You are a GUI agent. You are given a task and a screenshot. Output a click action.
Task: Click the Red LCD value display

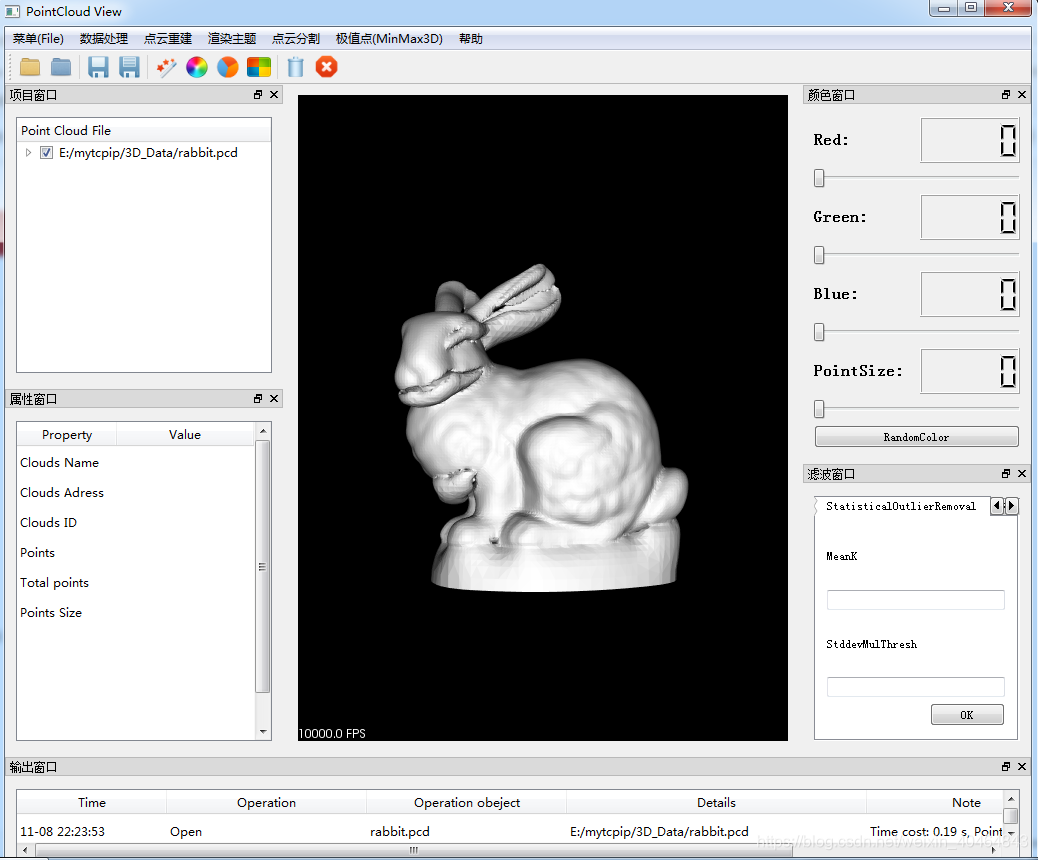point(970,140)
